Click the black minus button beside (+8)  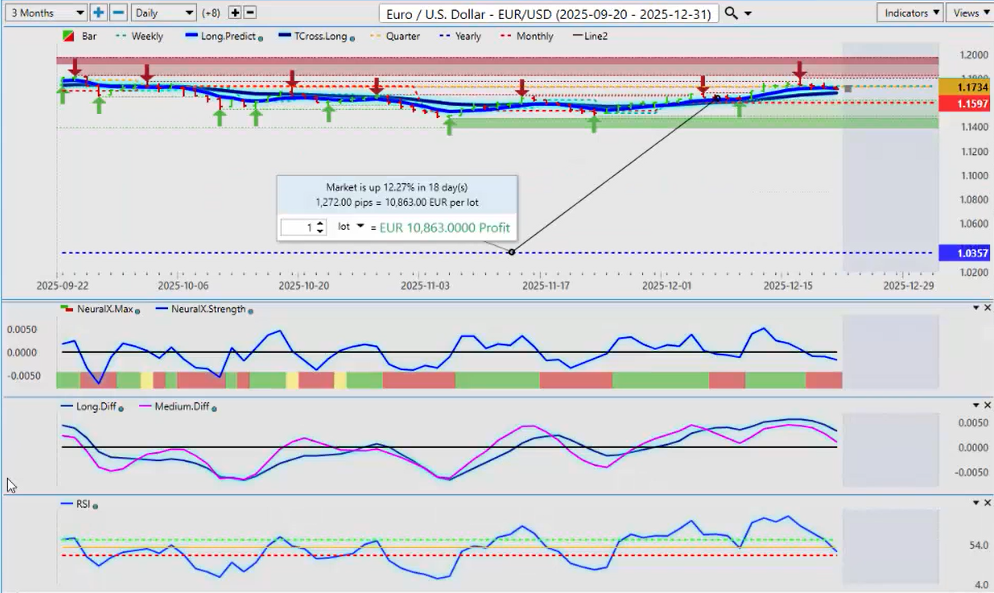250,13
